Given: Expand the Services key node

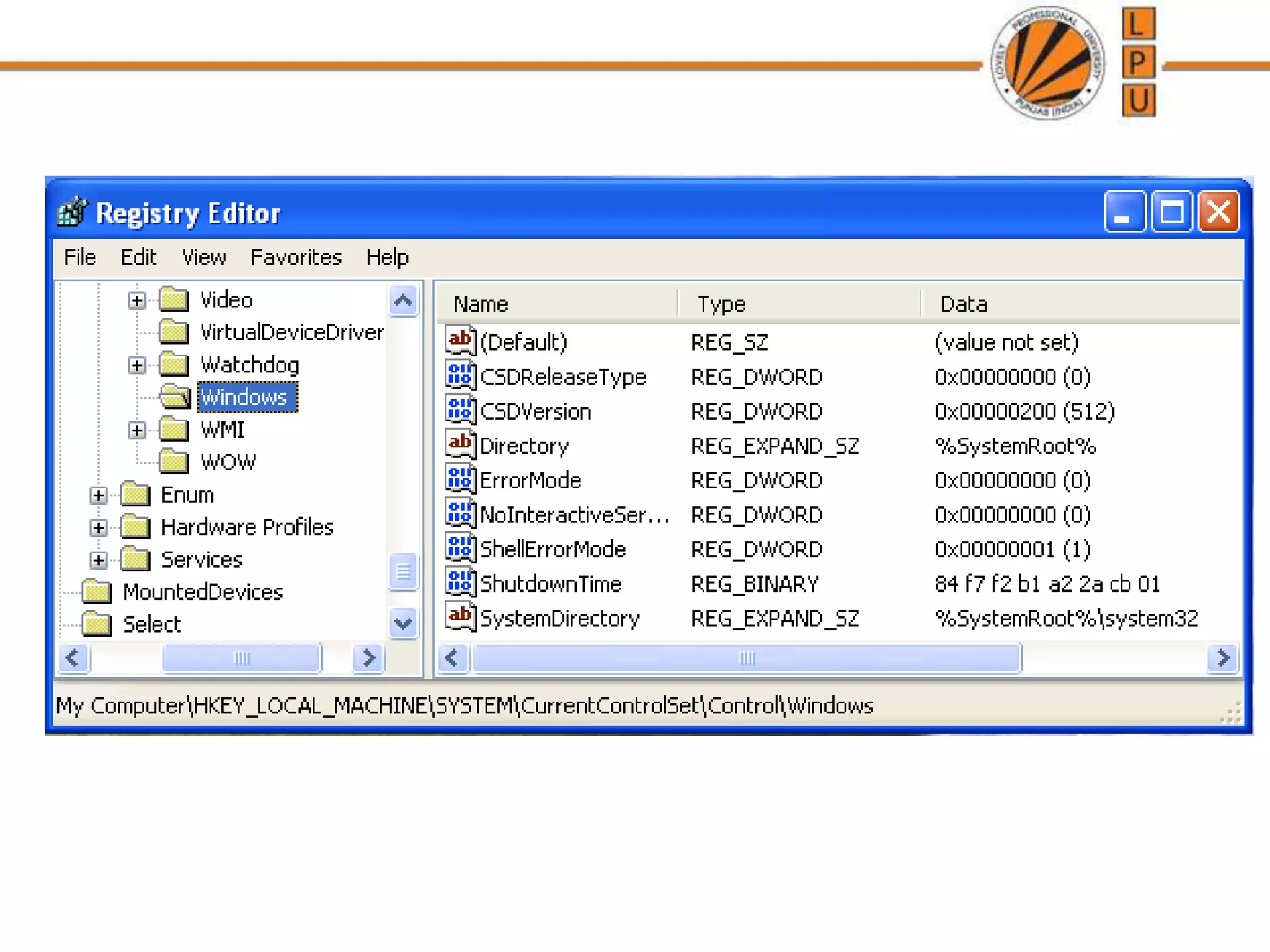Looking at the screenshot, I should [x=98, y=560].
